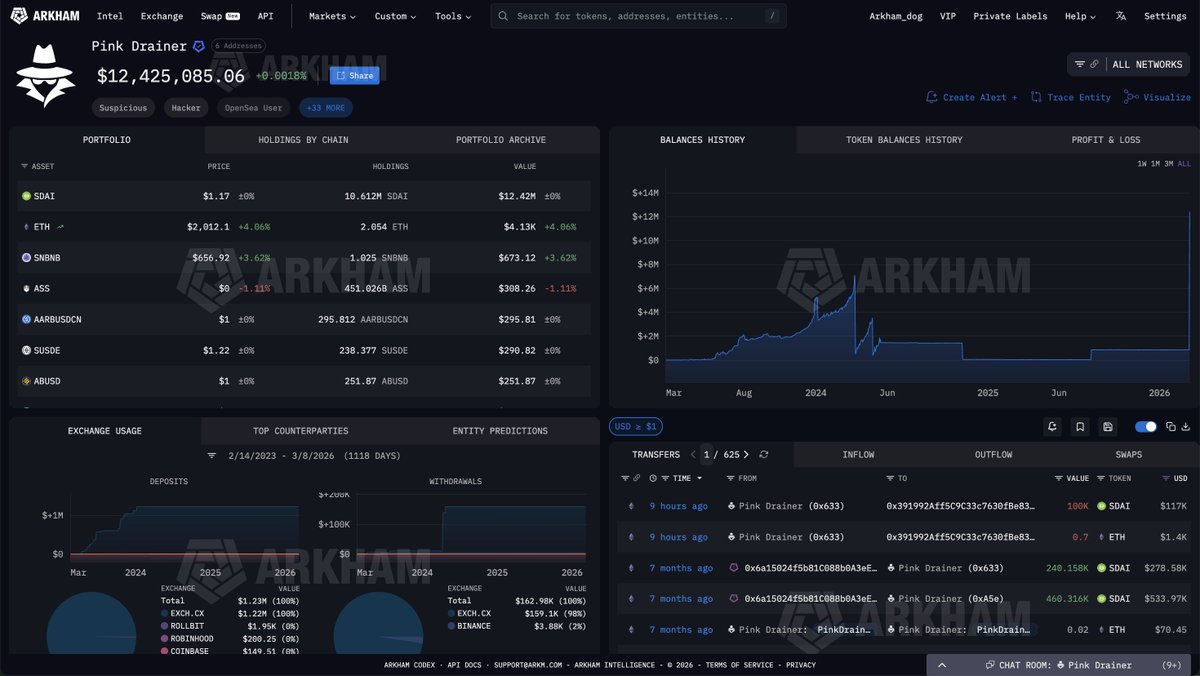Open the TOKEN BALANCES HISTORY tab
Screen dimensions: 1200x676
904,140
